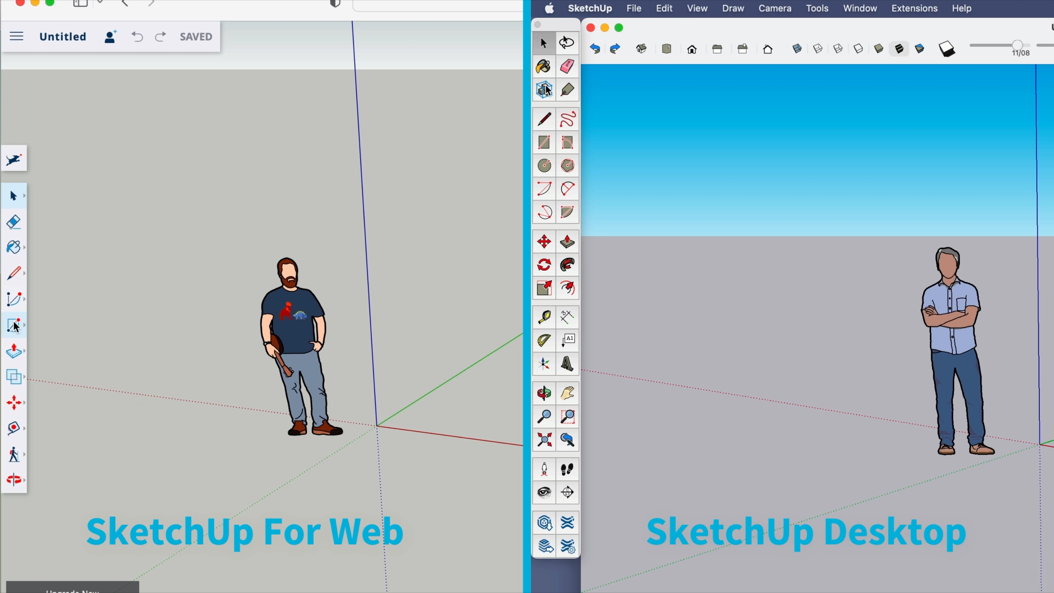Click Zoom Extents in Desktop toolbar
The height and width of the screenshot is (593, 1054).
pyautogui.click(x=544, y=440)
